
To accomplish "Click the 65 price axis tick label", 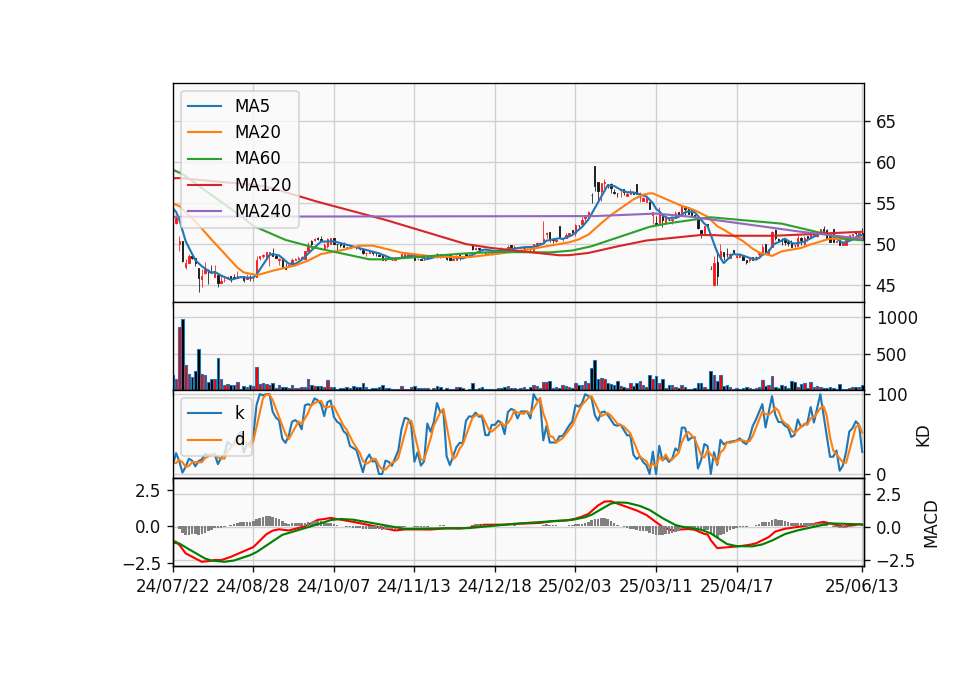I will [x=885, y=122].
